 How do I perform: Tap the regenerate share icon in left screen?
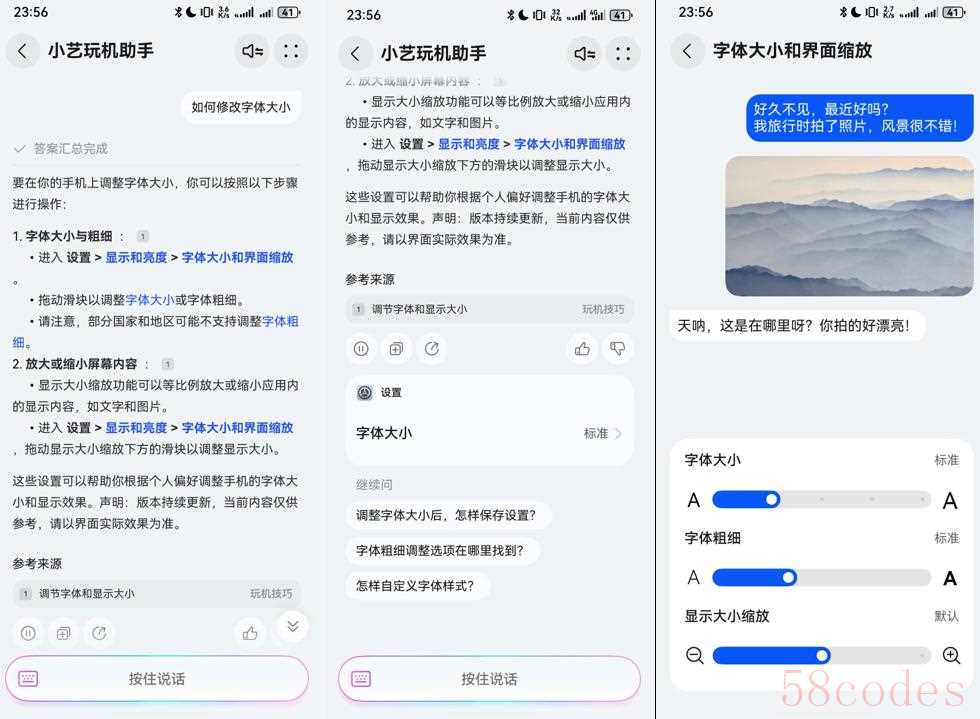(99, 633)
